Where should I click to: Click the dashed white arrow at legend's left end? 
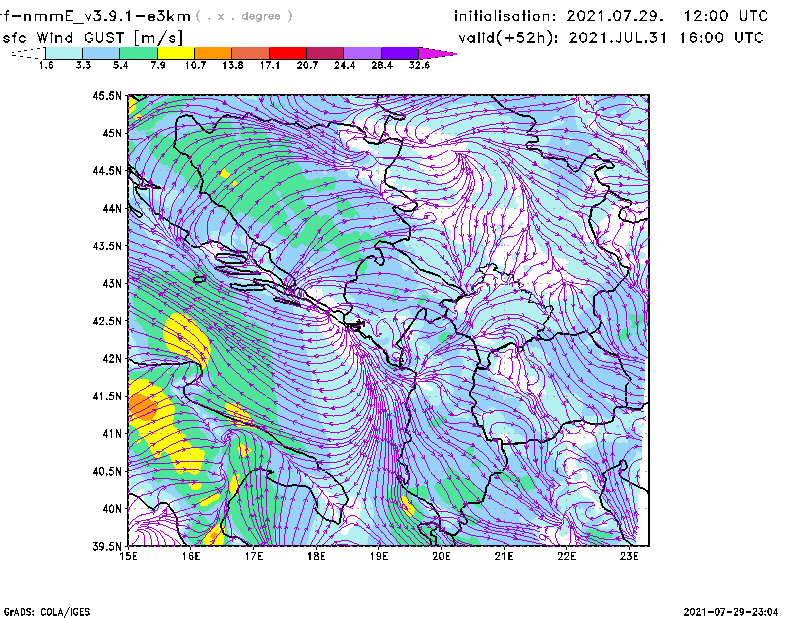tap(27, 53)
